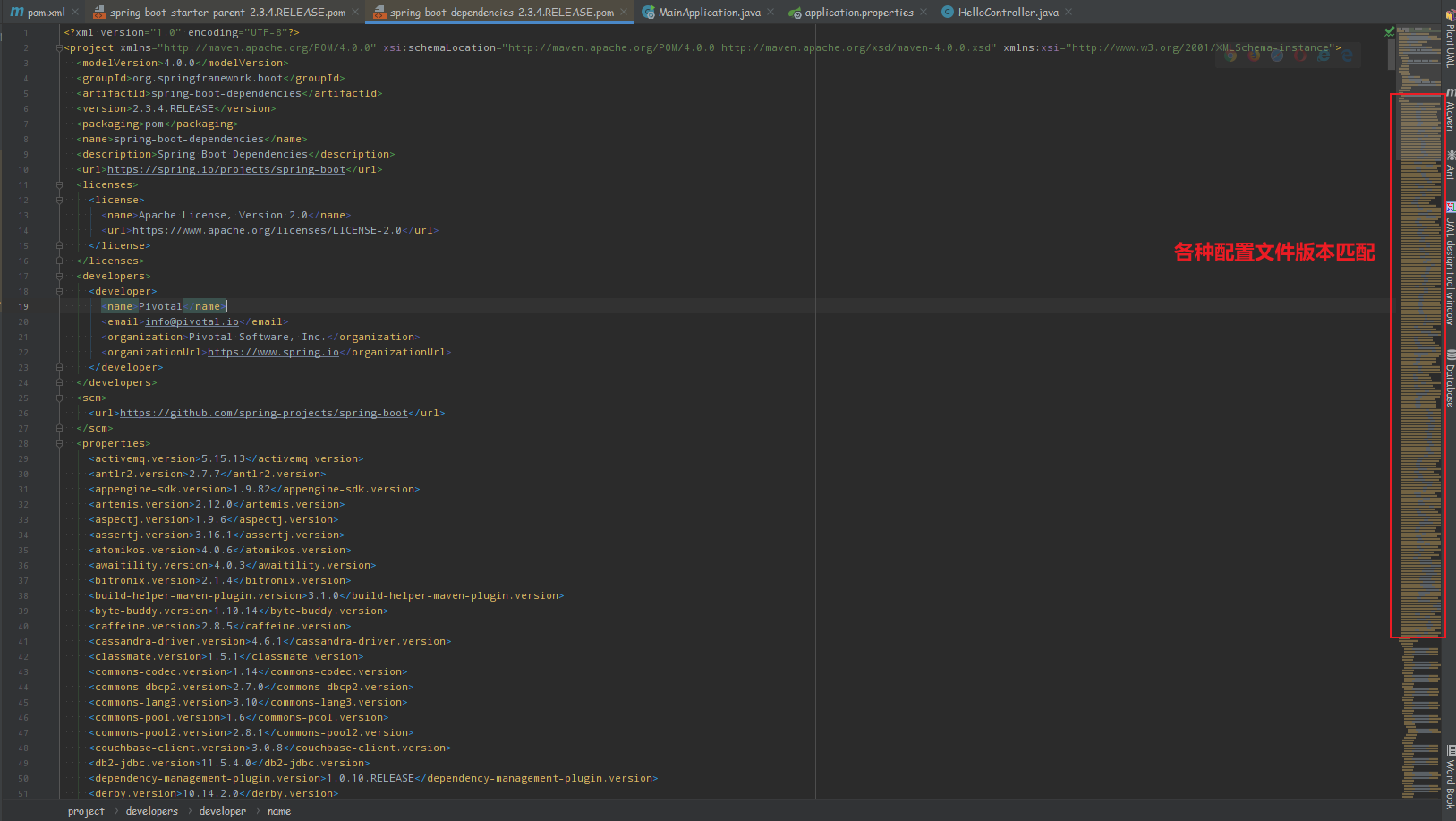Click the green inspection checkmark indicator
1456x821 pixels.
(x=1389, y=31)
